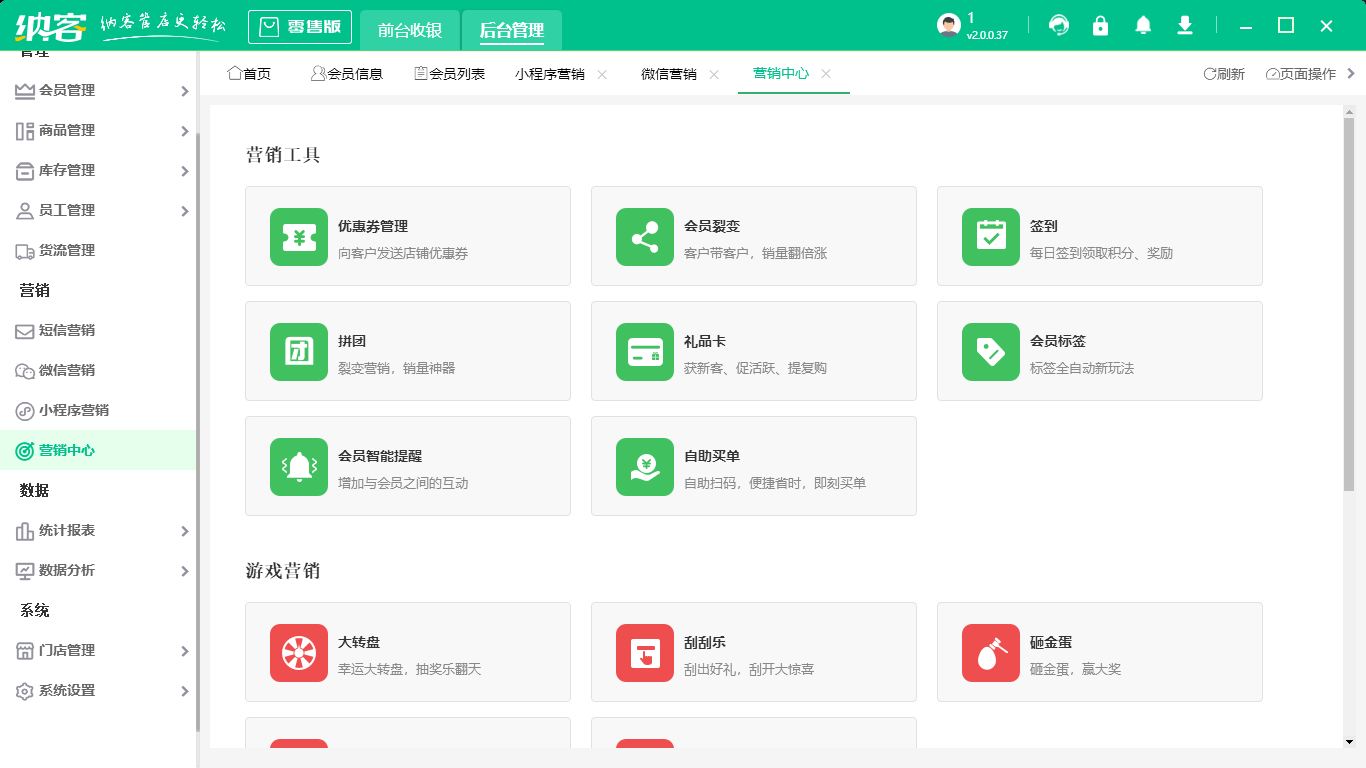Click the 会员裂变 share icon
The height and width of the screenshot is (768, 1366).
[644, 237]
